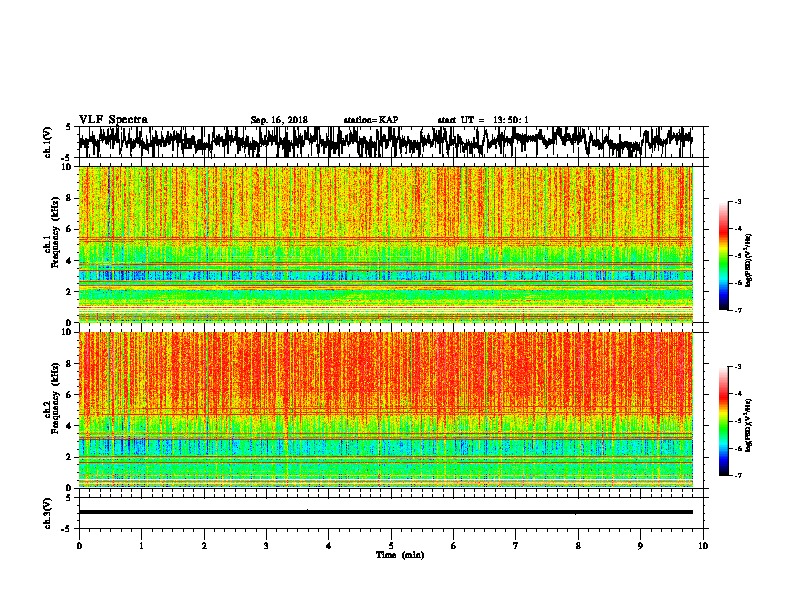
Task: Click time axis tick label "4"
Action: [x=329, y=546]
